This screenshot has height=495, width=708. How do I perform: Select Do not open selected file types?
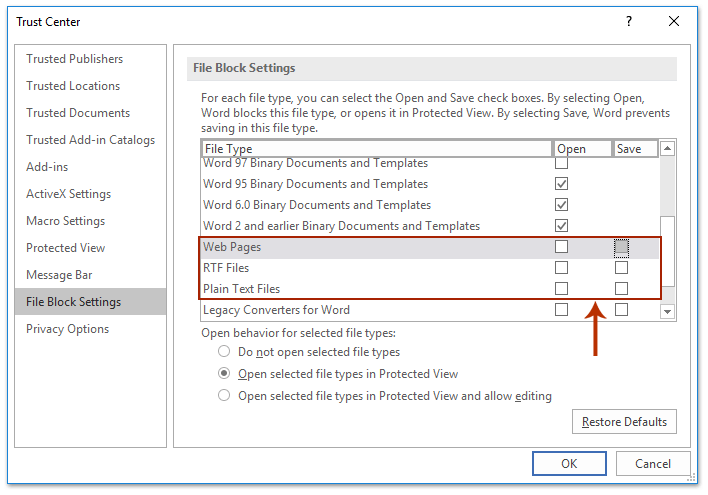[224, 352]
